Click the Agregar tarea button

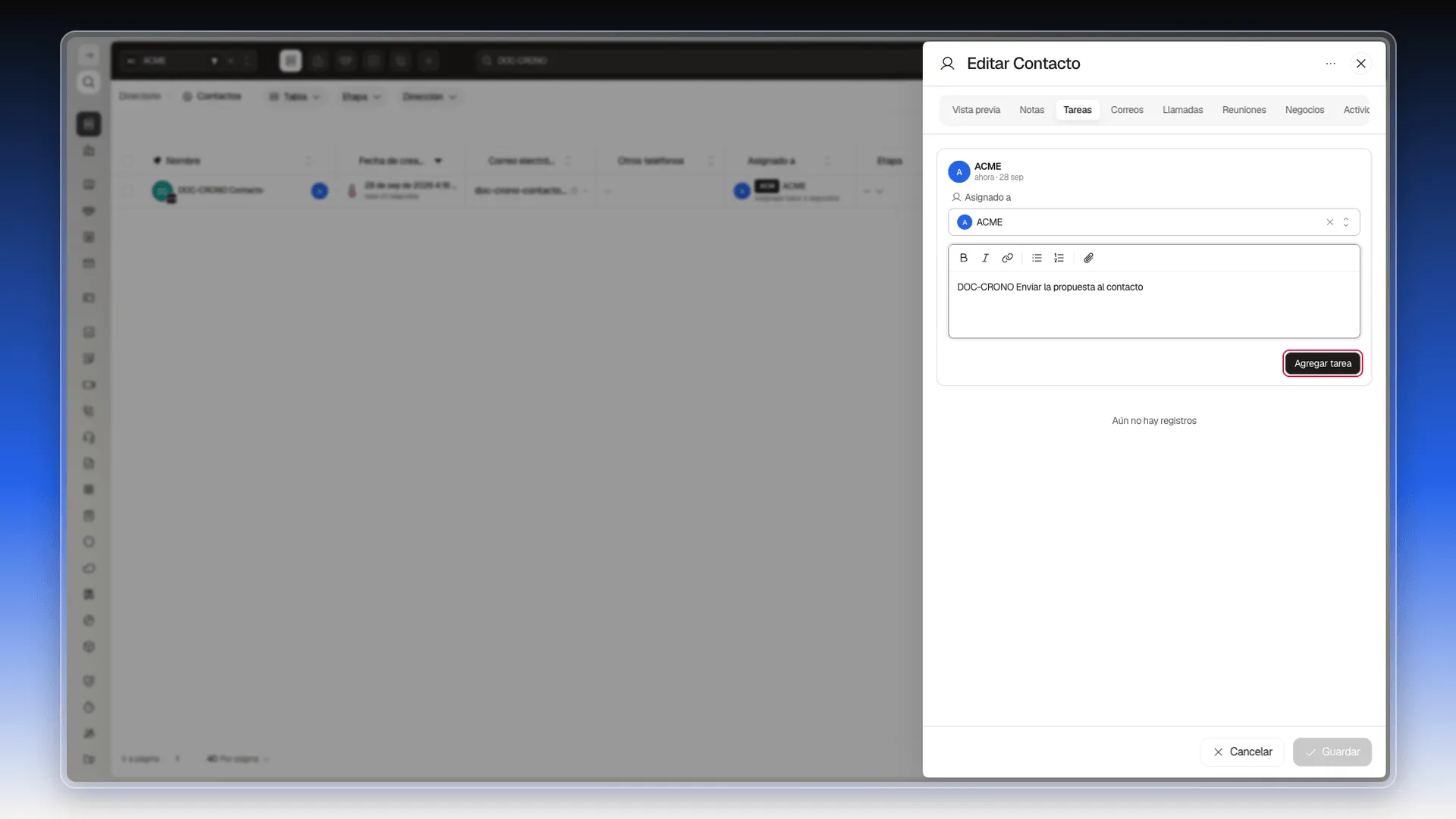[x=1323, y=363]
